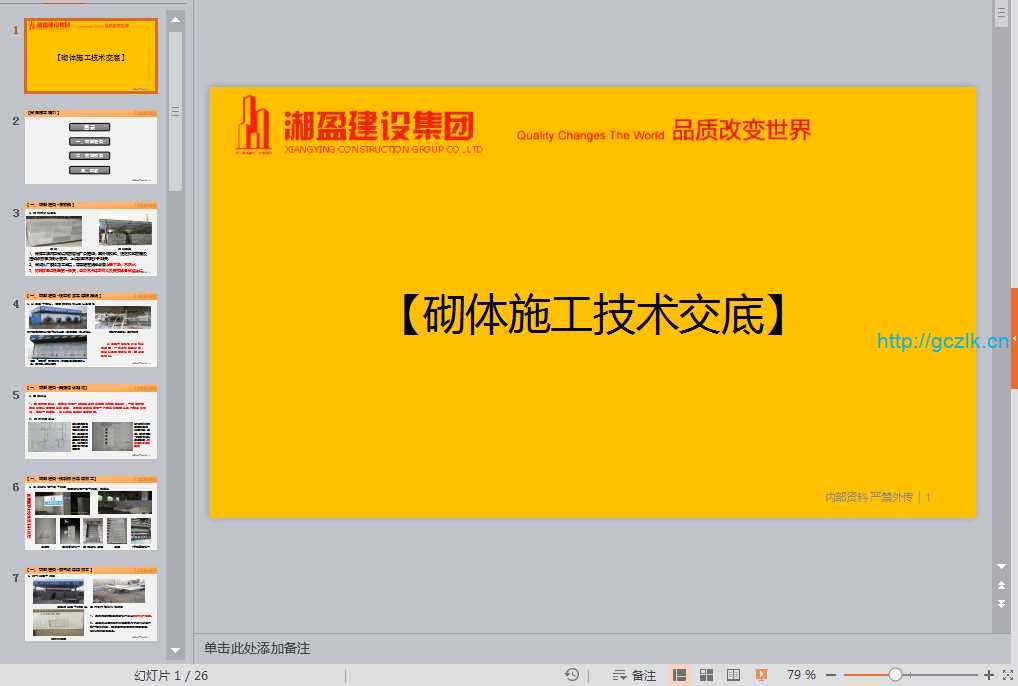The height and width of the screenshot is (686, 1018).
Task: Start slideshow from the orange play icon
Action: point(761,675)
